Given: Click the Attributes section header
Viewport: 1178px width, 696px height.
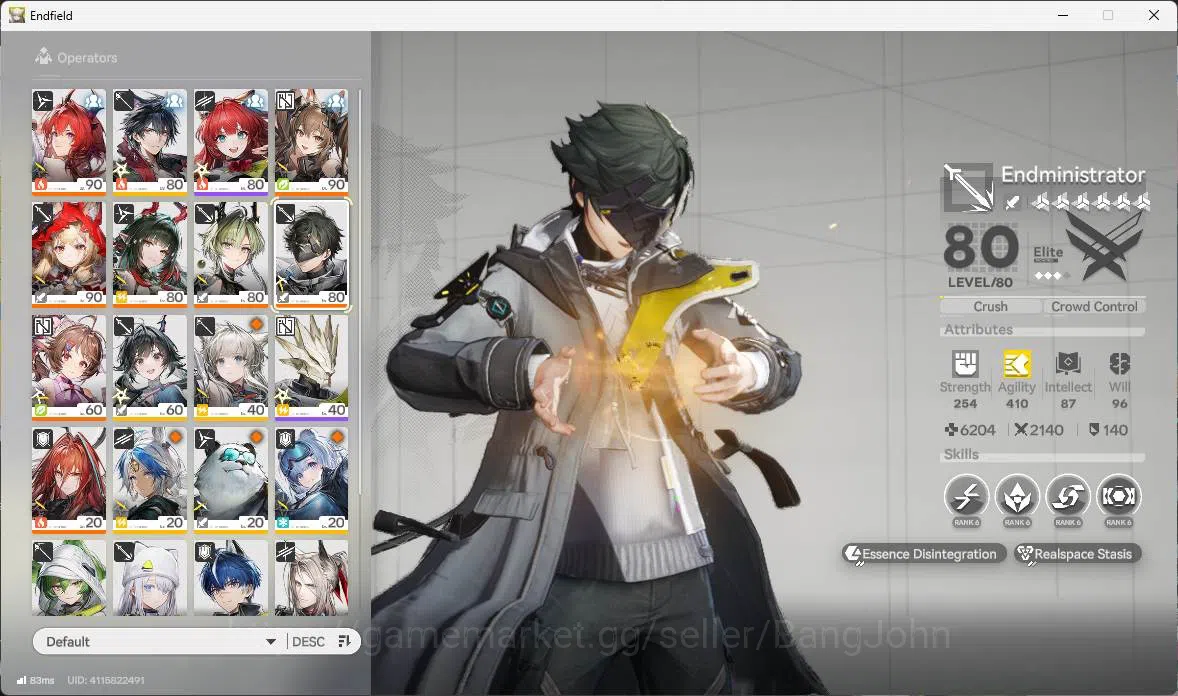Looking at the screenshot, I should pyautogui.click(x=978, y=329).
